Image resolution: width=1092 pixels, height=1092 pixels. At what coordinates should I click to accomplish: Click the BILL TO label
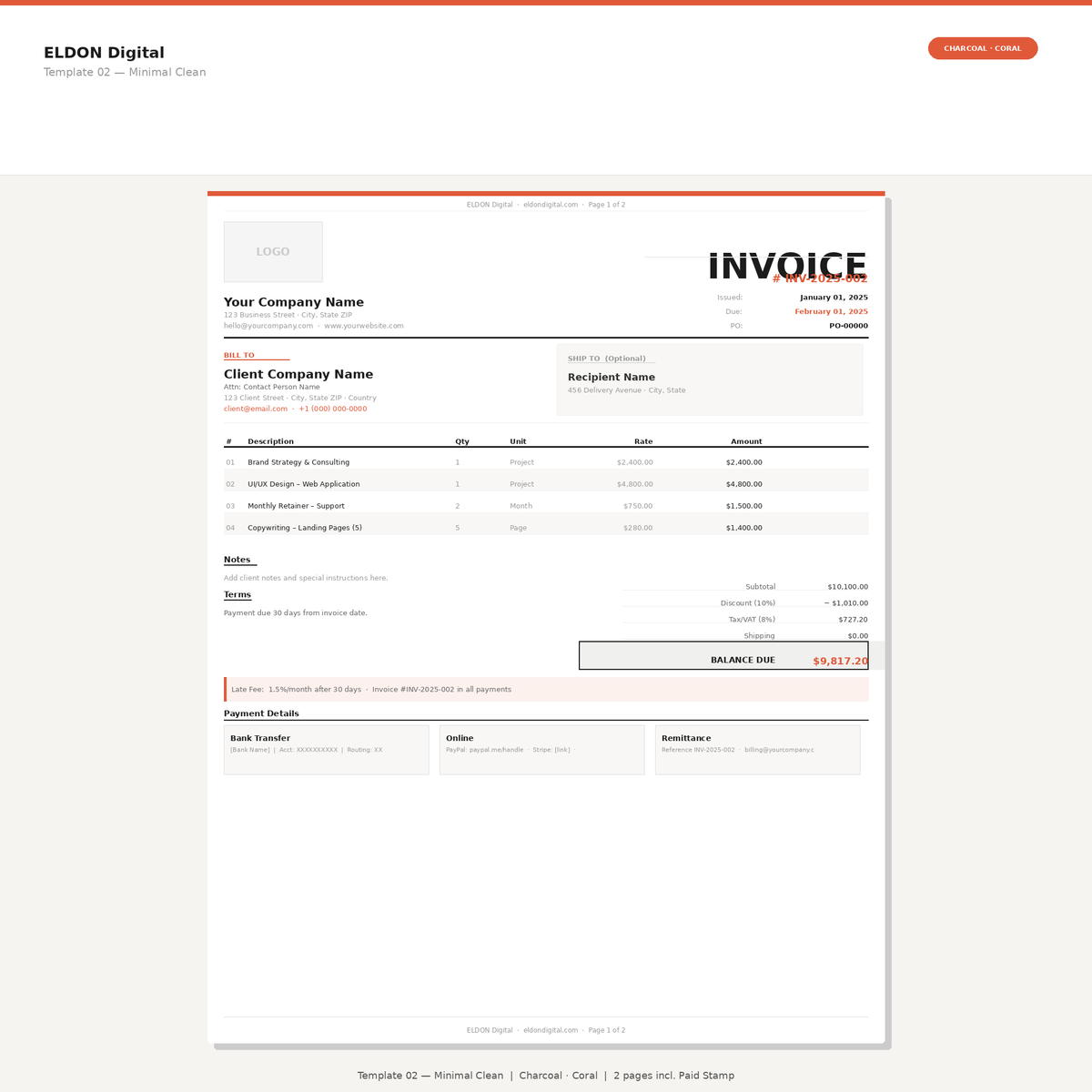[239, 356]
